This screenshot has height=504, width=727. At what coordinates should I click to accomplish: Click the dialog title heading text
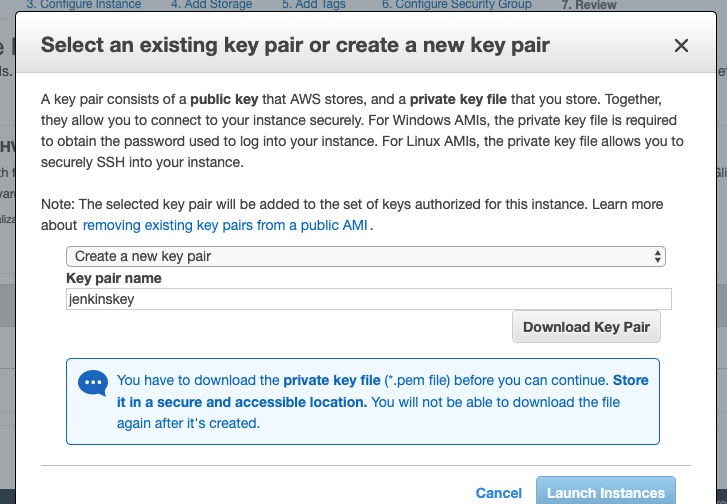pos(295,45)
